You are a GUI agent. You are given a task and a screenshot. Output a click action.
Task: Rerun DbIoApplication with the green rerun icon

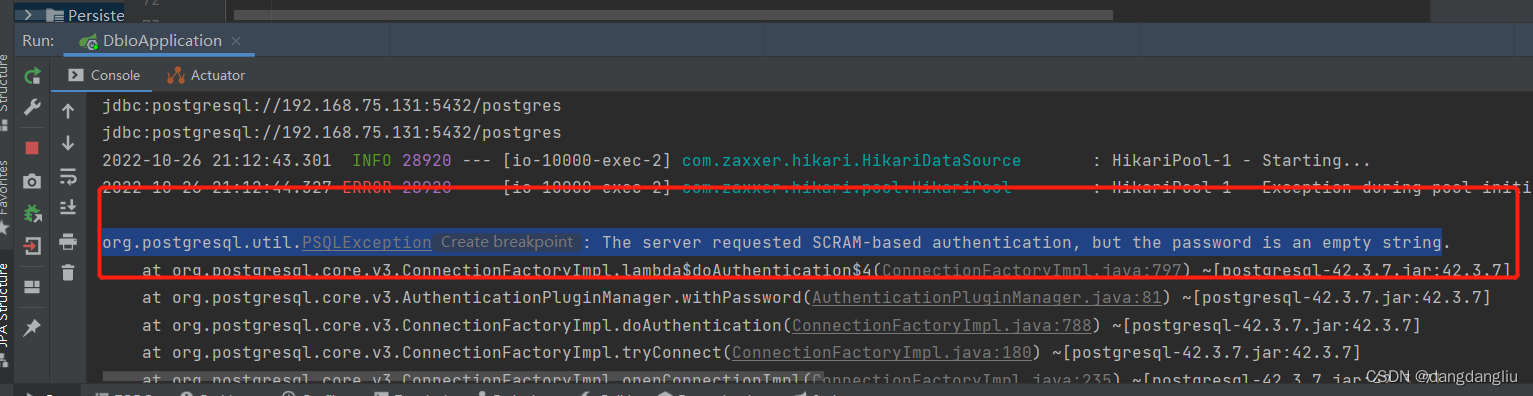coord(32,75)
